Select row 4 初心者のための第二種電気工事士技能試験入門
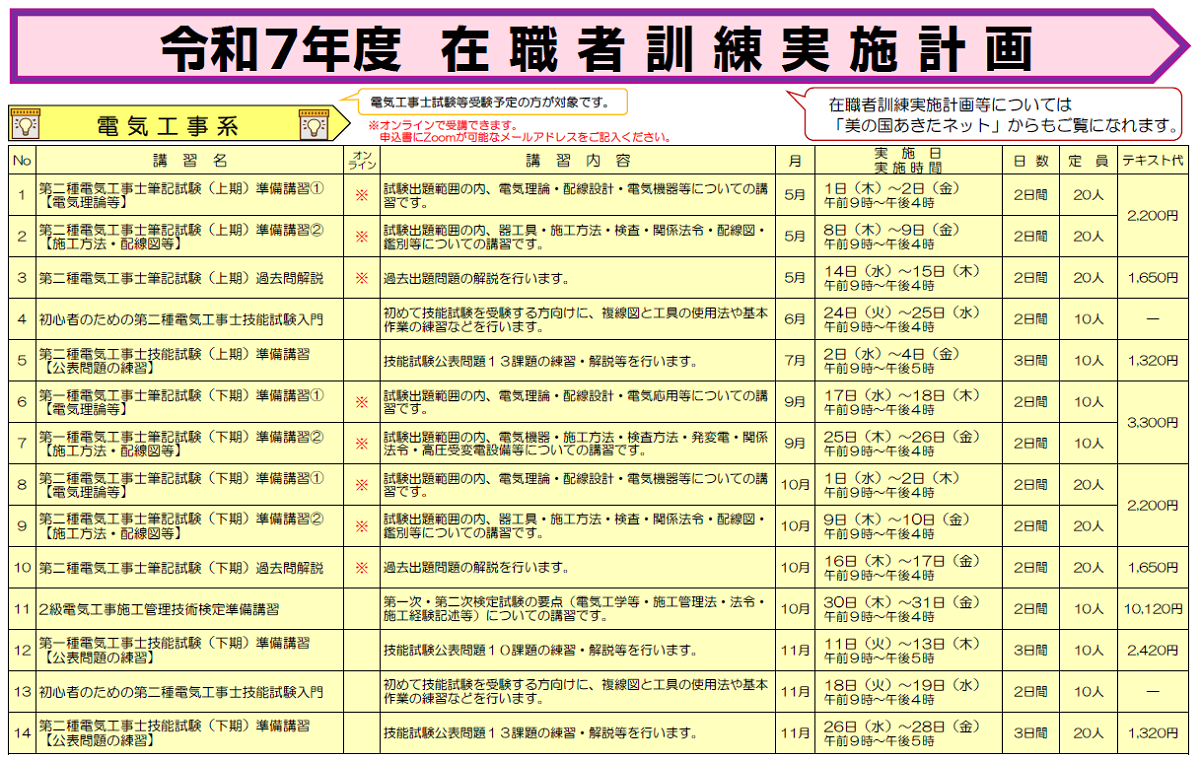The image size is (1200, 761). (x=182, y=319)
